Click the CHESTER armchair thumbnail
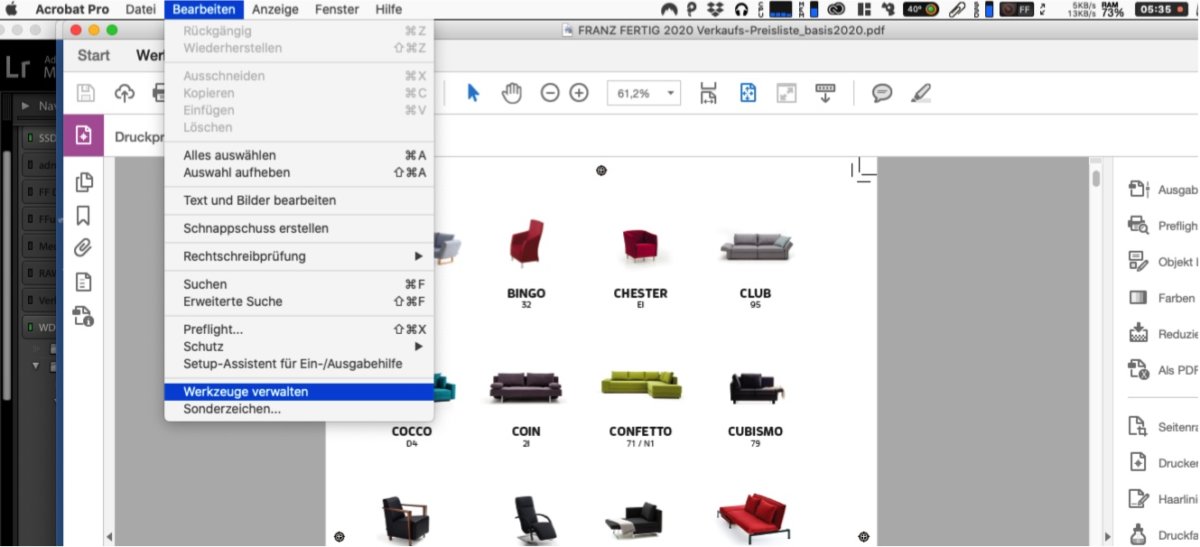This screenshot has width=1200, height=547. [x=639, y=244]
